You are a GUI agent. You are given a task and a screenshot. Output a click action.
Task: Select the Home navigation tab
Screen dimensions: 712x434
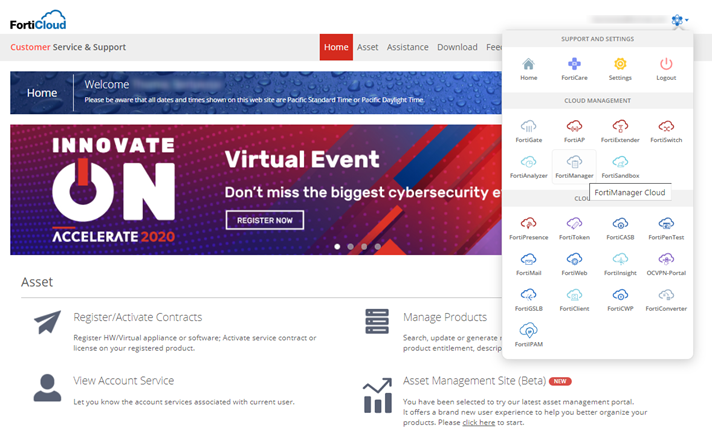[336, 47]
